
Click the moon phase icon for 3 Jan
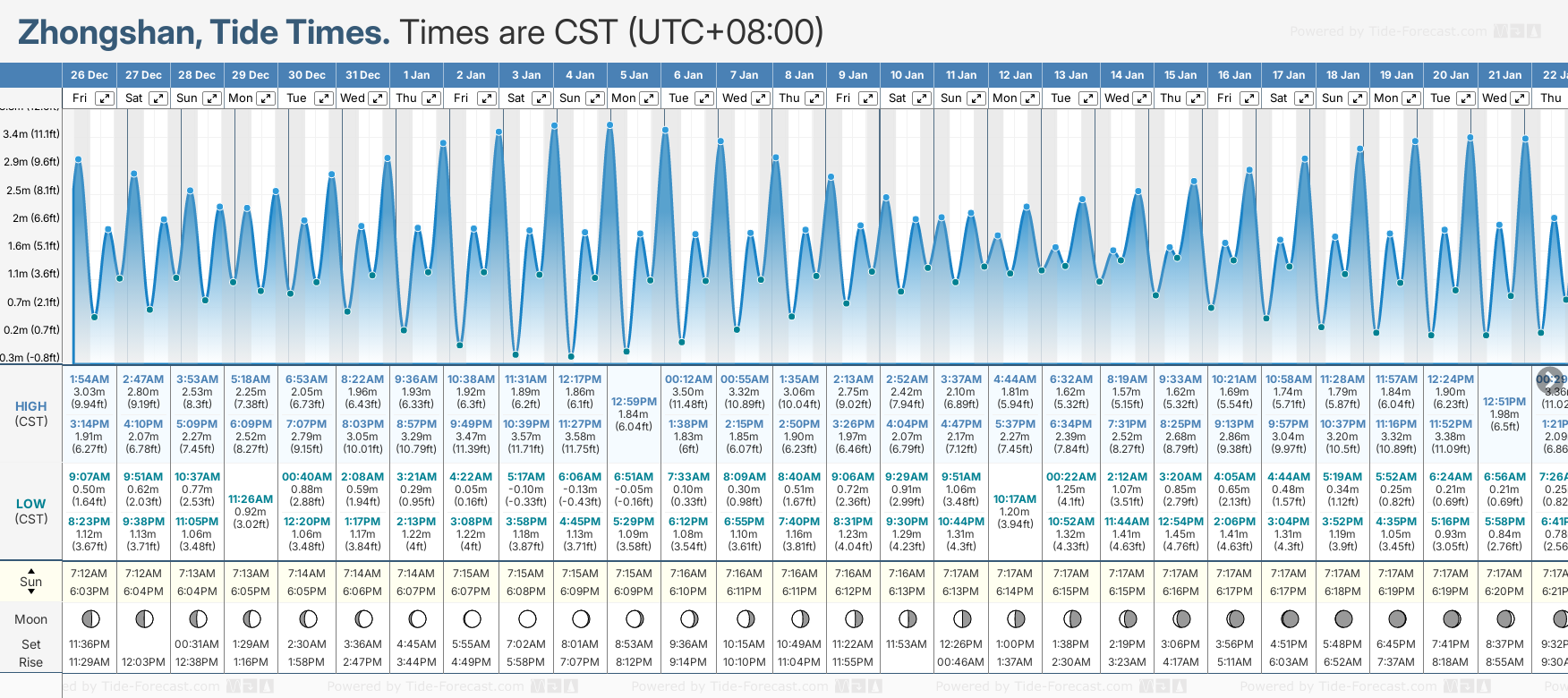[526, 618]
